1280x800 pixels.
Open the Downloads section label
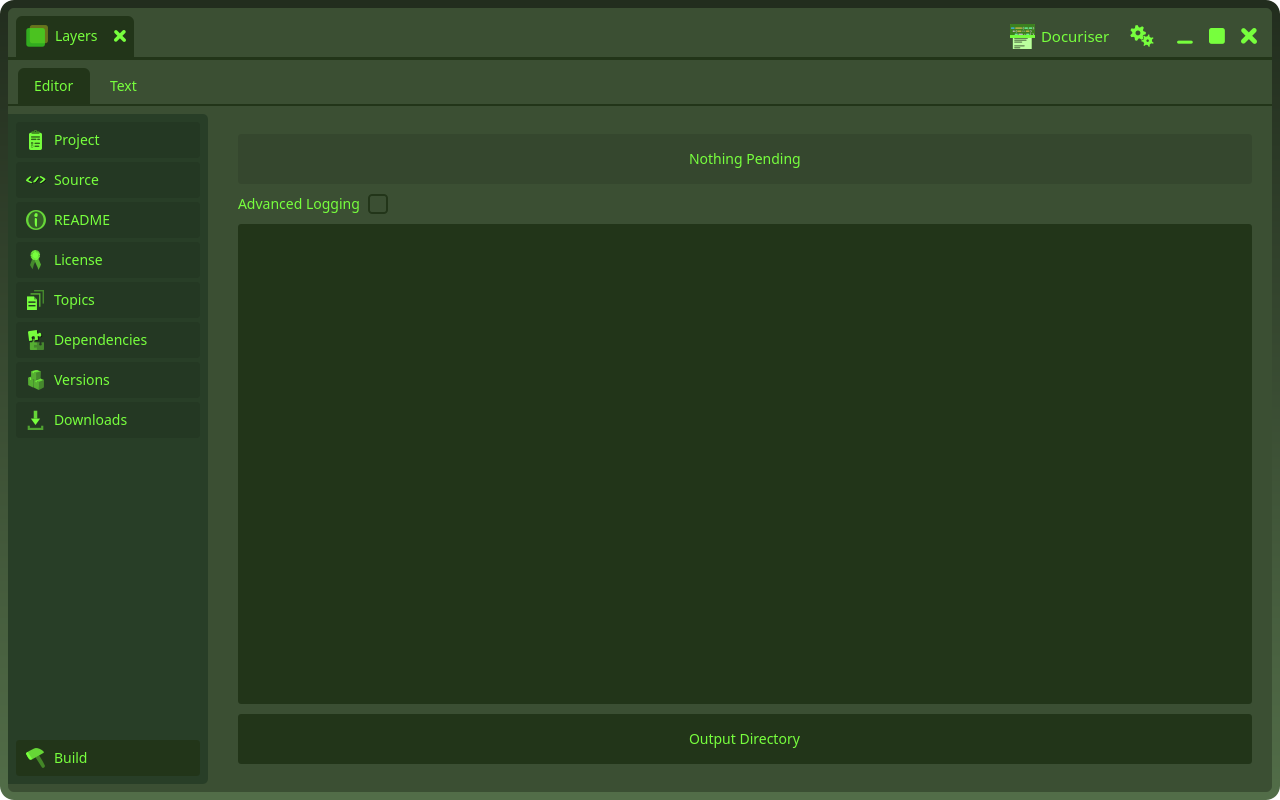(x=90, y=420)
